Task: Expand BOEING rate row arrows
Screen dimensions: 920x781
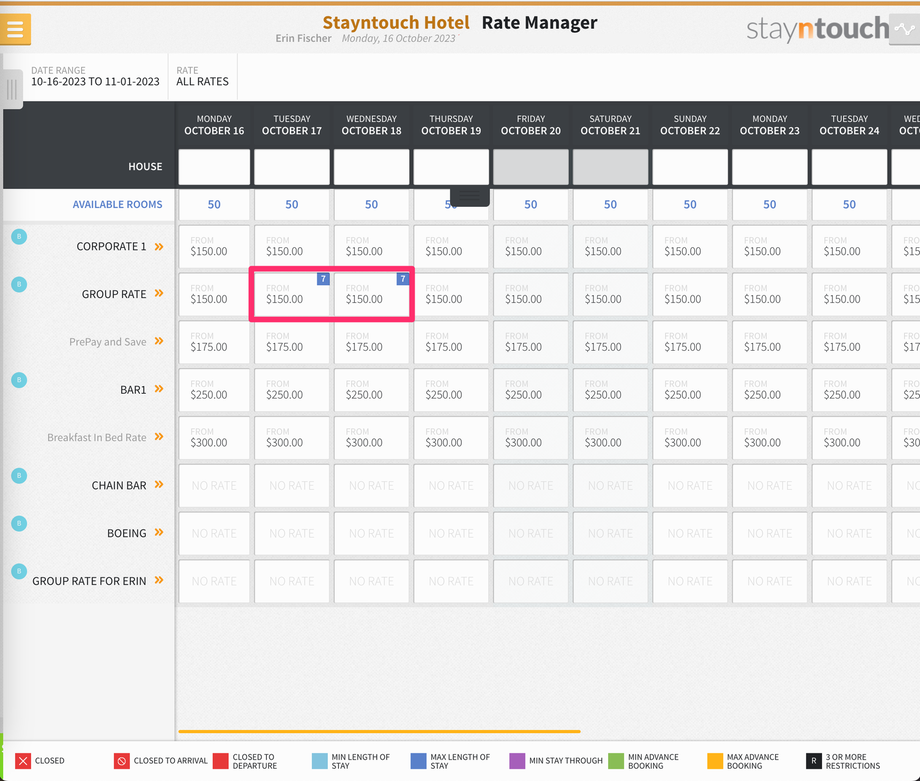Action: point(159,533)
